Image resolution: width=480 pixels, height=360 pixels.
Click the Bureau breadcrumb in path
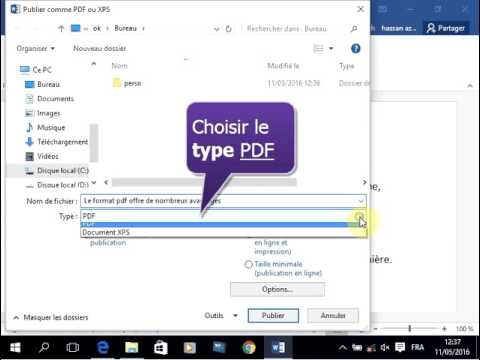[126, 29]
